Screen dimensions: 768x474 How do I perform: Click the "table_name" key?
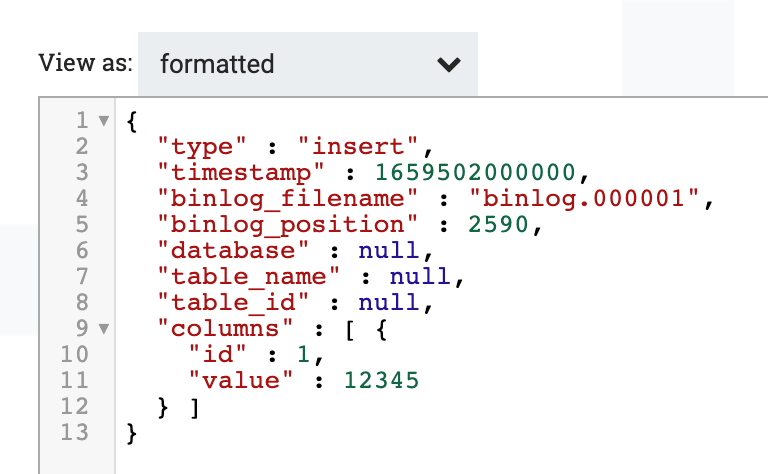(x=248, y=277)
